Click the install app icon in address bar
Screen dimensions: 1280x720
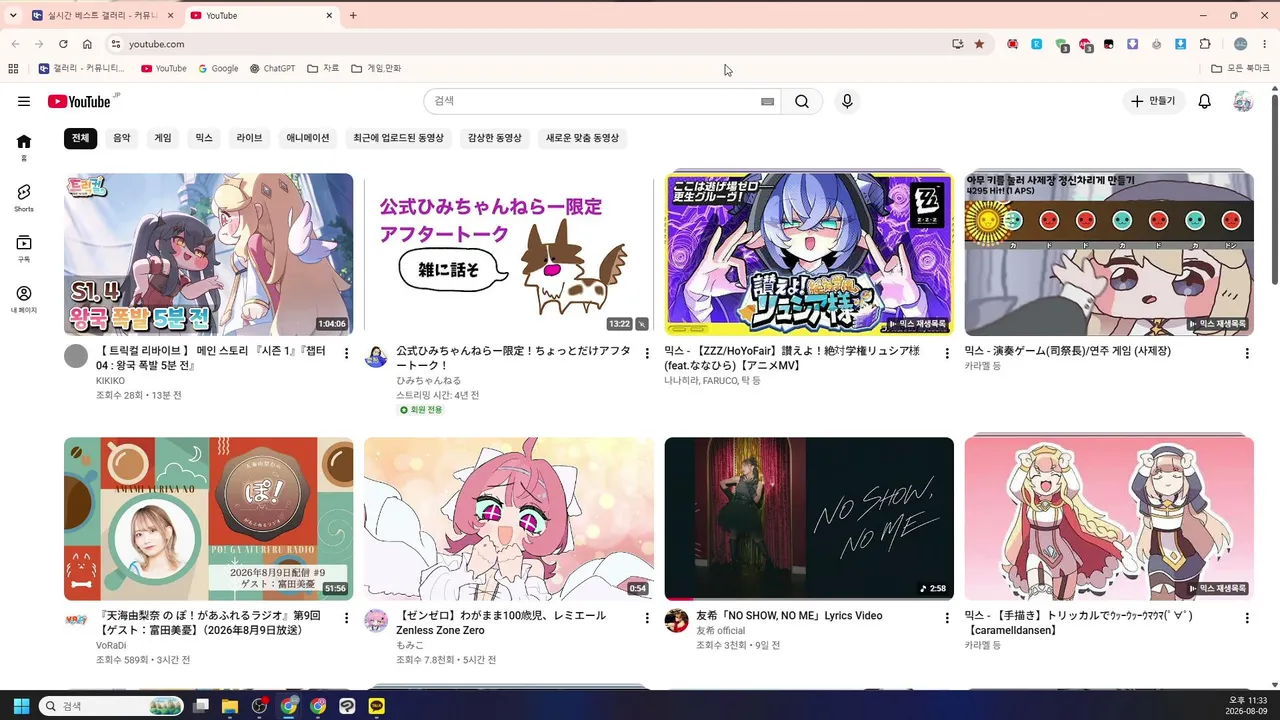958,44
